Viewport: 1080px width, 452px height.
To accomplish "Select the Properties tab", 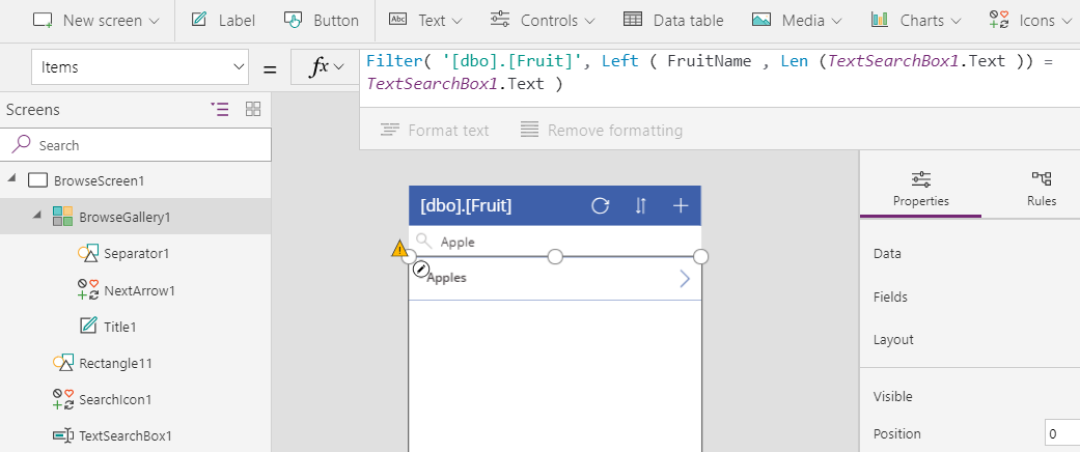I will 921,188.
